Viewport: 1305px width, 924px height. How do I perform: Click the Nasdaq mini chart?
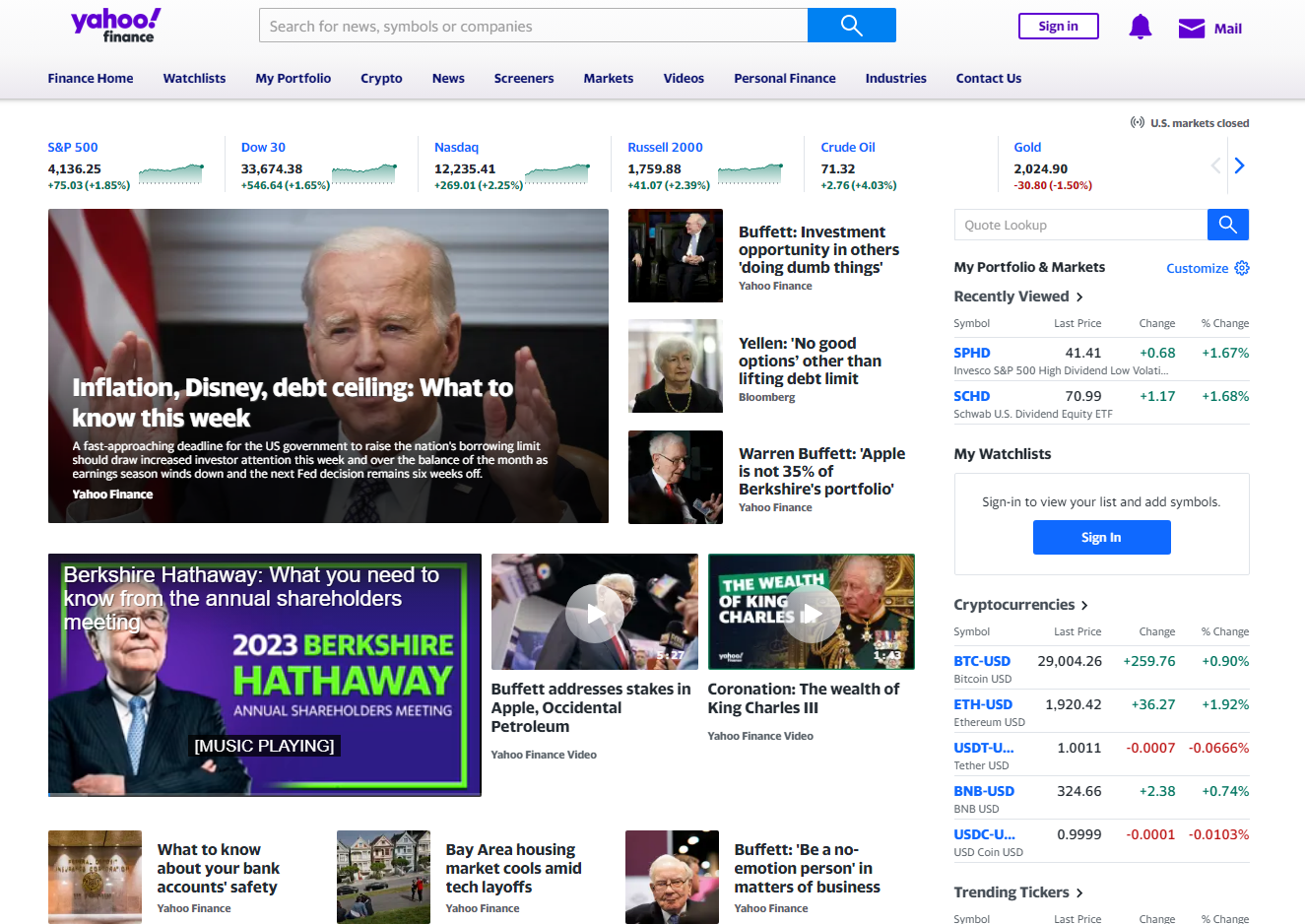point(557,174)
